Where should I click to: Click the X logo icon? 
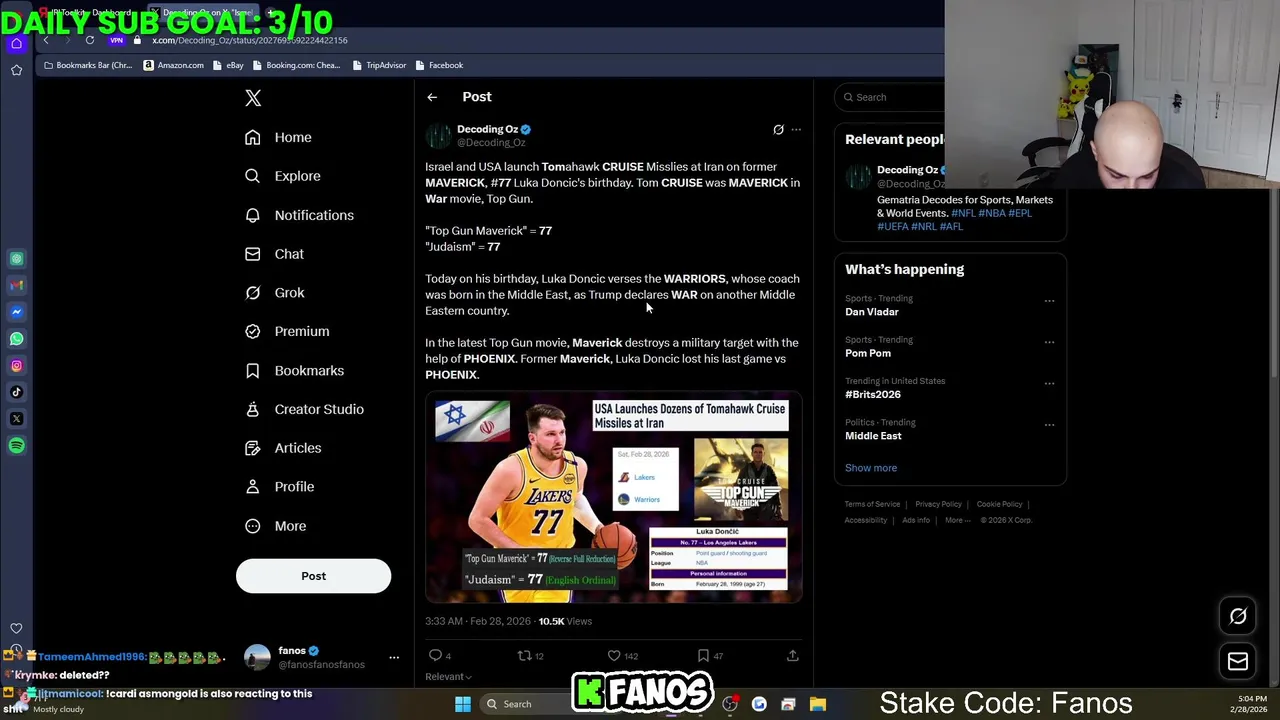[253, 98]
